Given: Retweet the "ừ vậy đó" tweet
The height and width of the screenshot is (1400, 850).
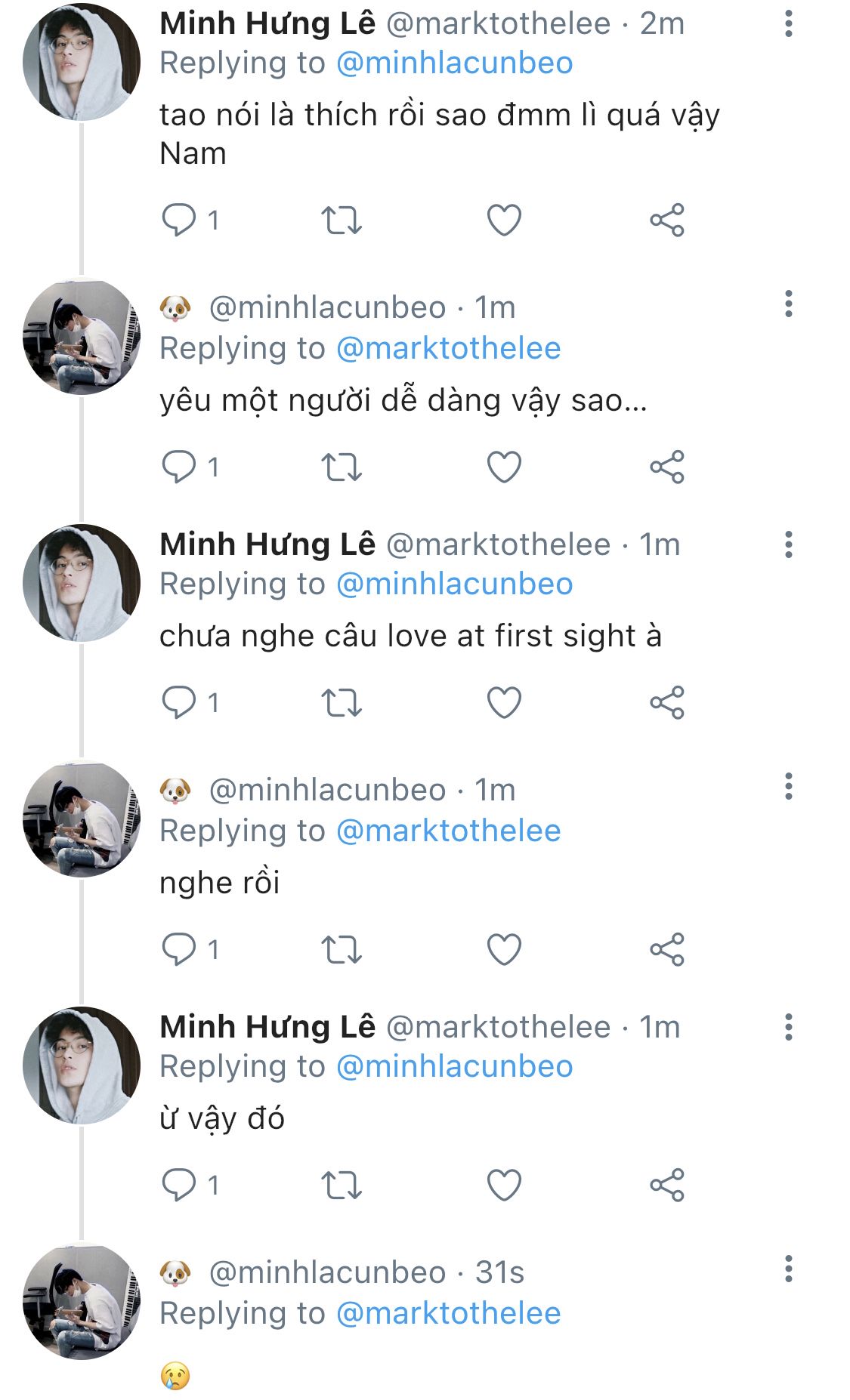Looking at the screenshot, I should point(342,1185).
